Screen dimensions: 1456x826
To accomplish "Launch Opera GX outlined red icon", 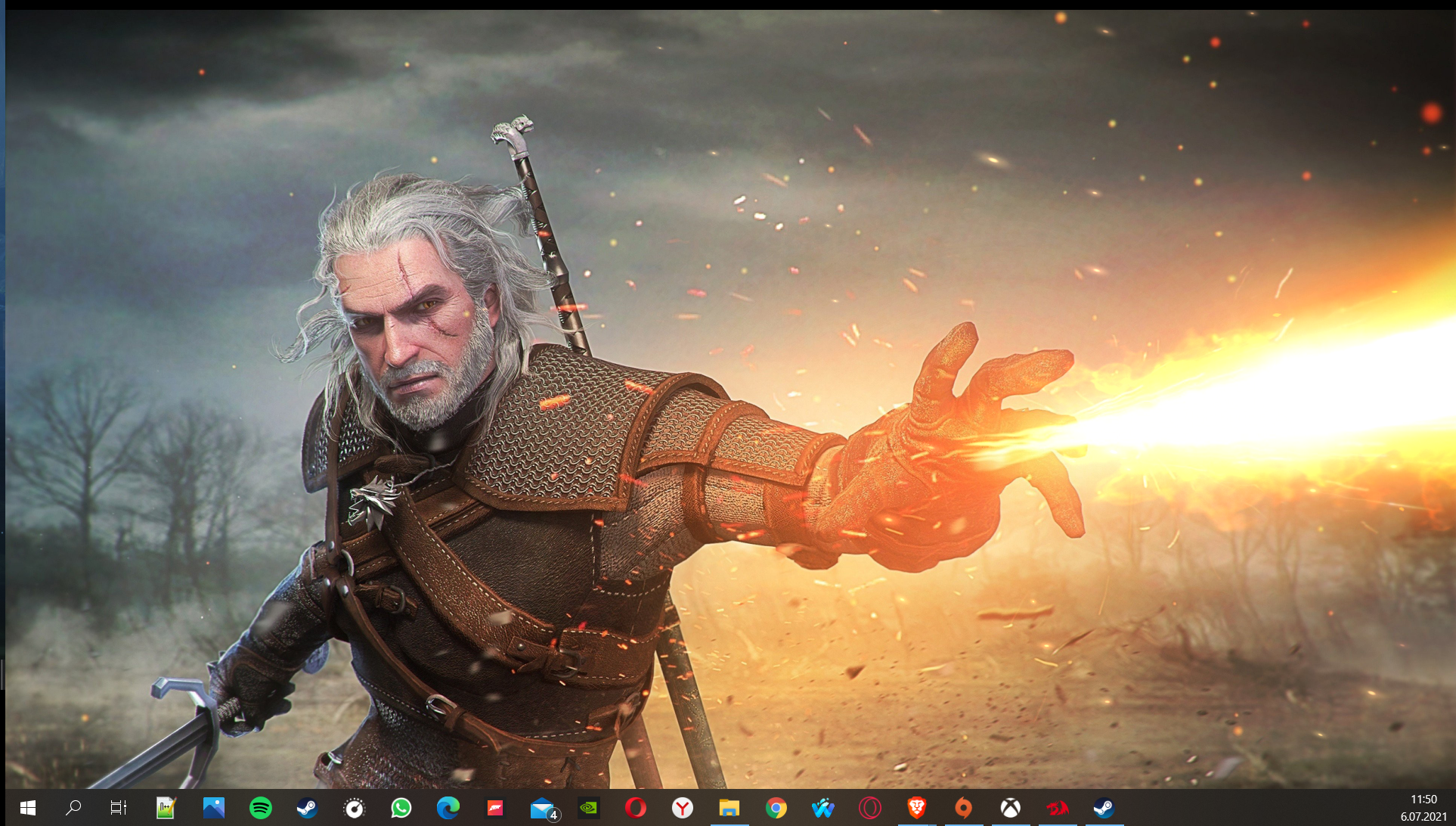I will click(x=870, y=808).
